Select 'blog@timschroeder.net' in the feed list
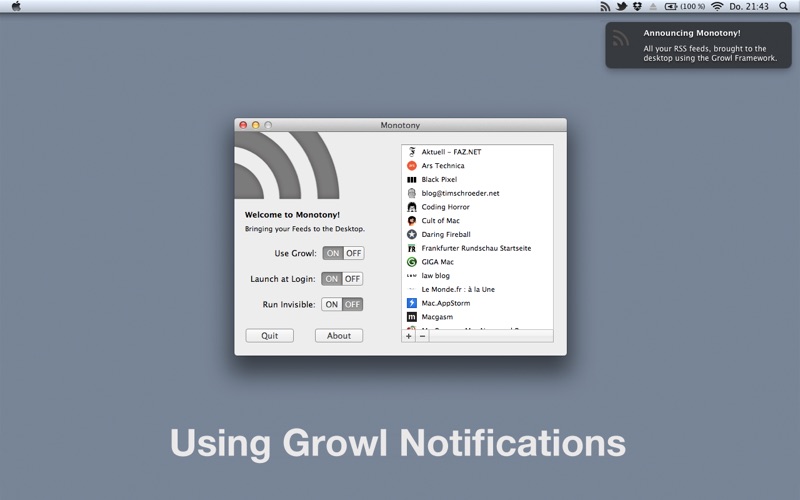 point(477,193)
